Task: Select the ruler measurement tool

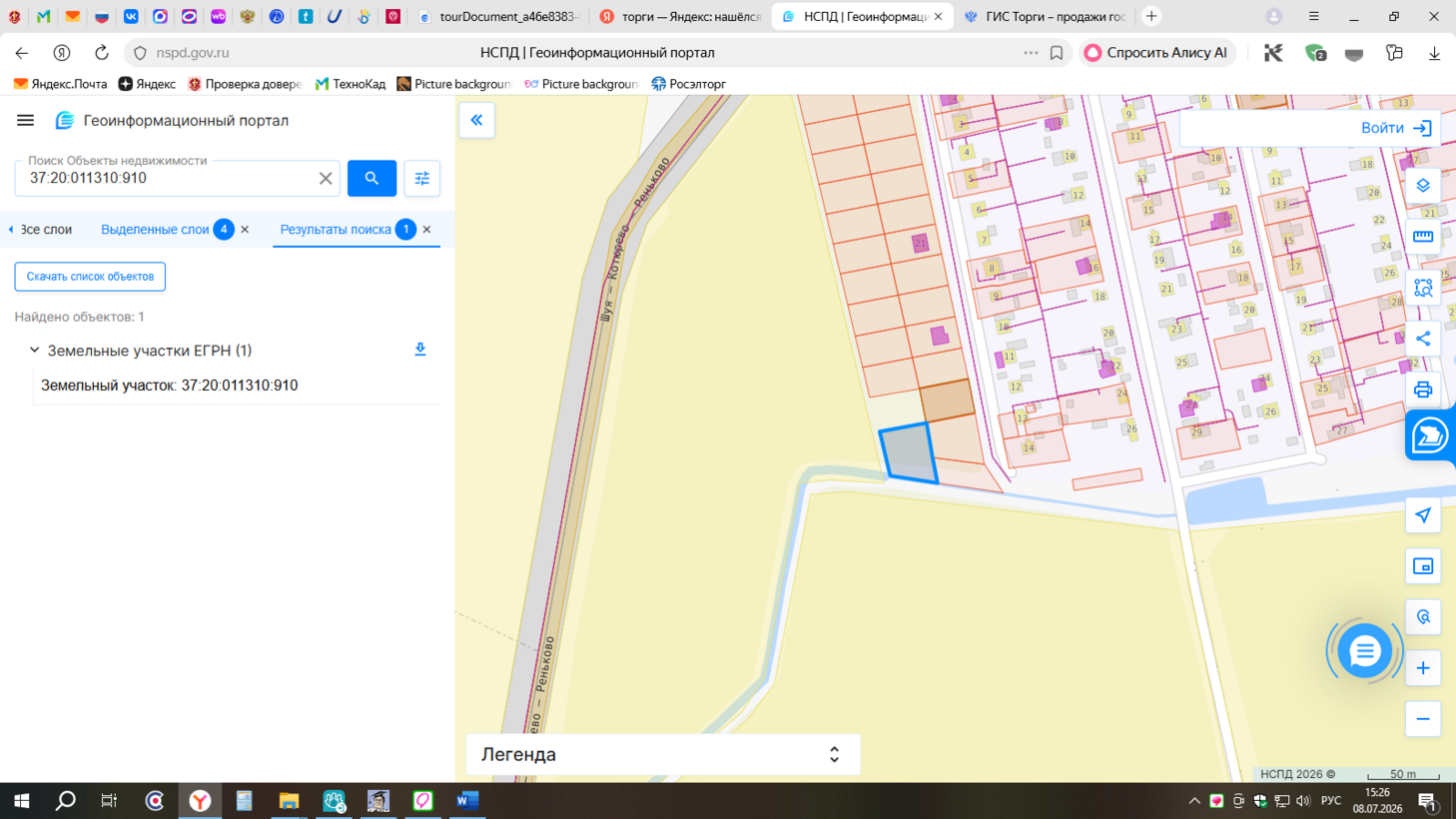Action: (1423, 237)
